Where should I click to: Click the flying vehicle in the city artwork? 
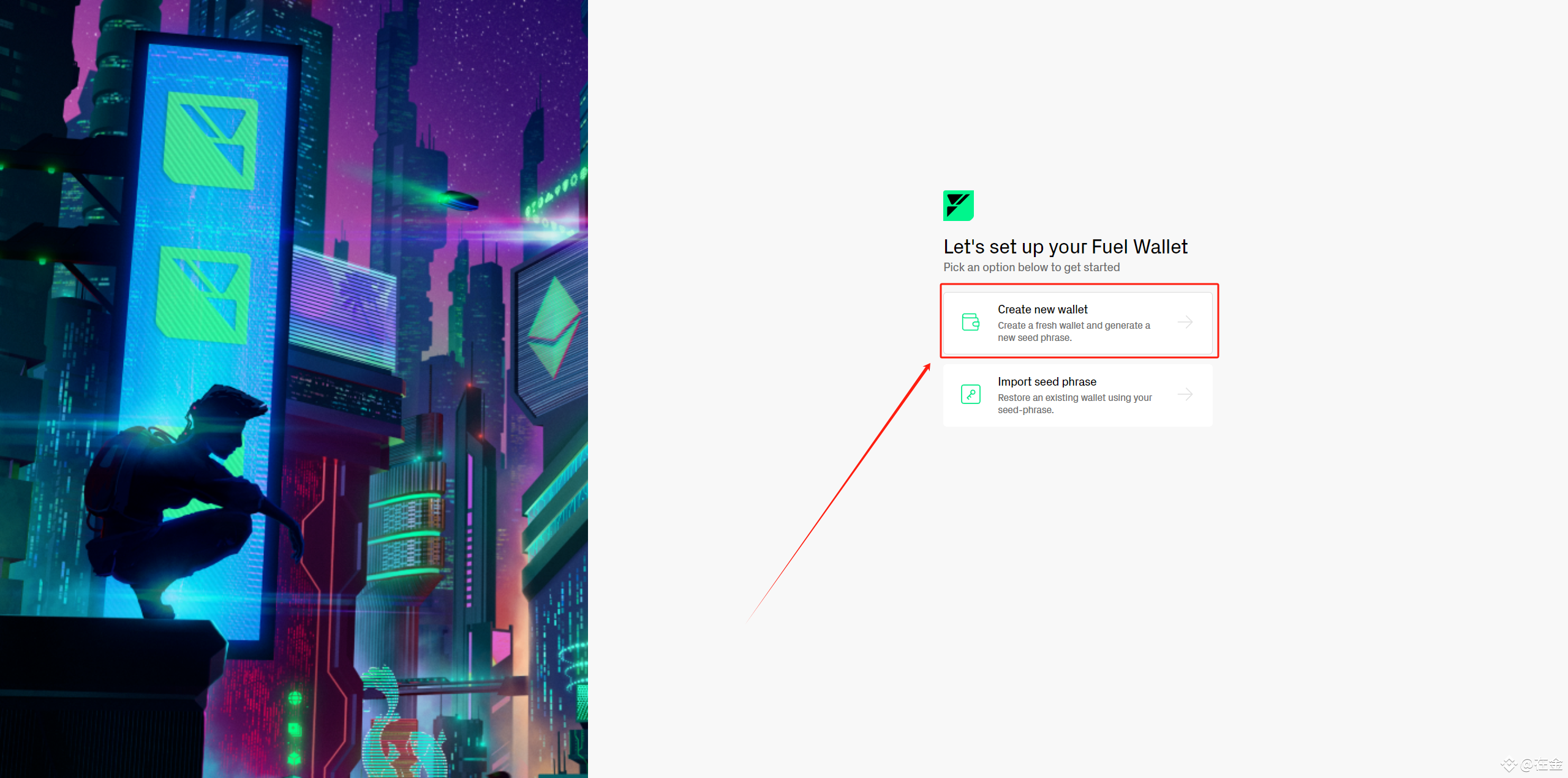[x=458, y=200]
